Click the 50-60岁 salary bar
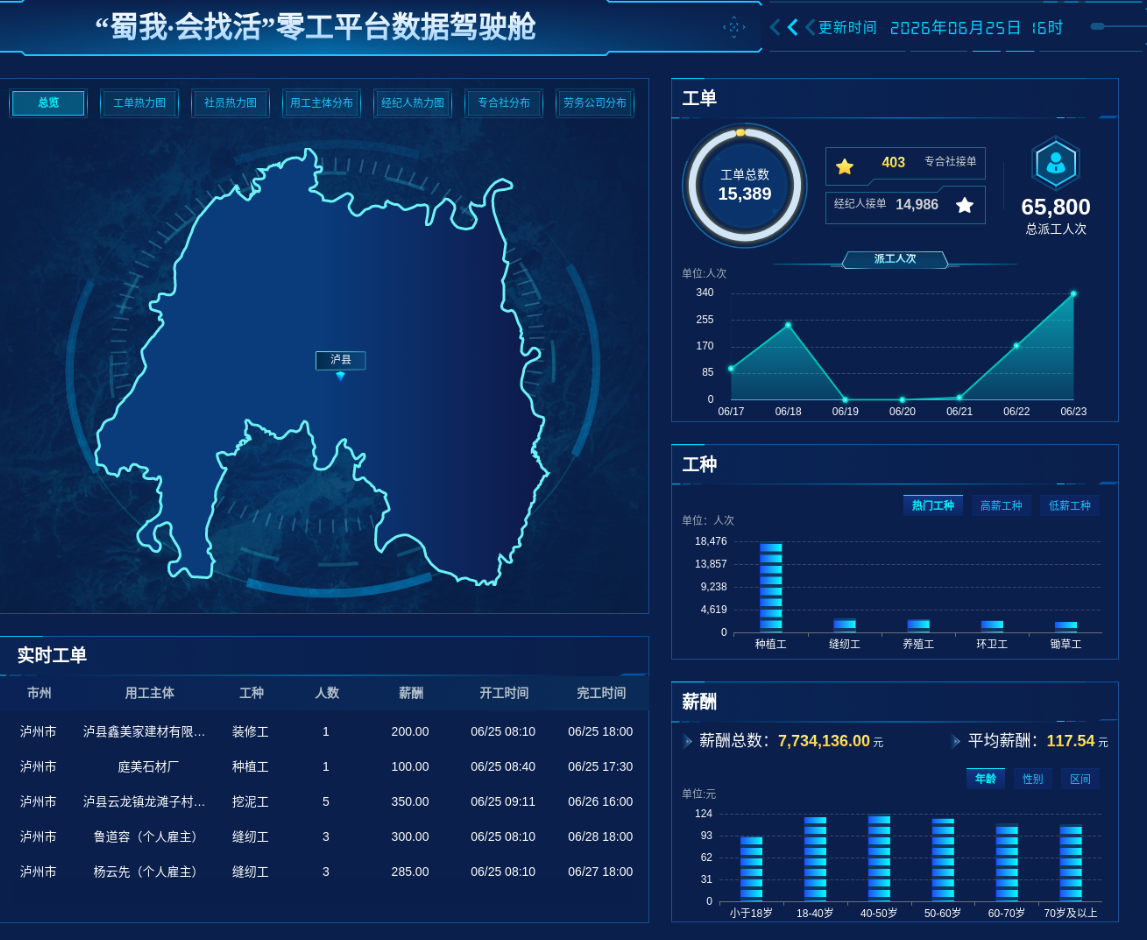Viewport: 1147px width, 940px height. pyautogui.click(x=943, y=859)
